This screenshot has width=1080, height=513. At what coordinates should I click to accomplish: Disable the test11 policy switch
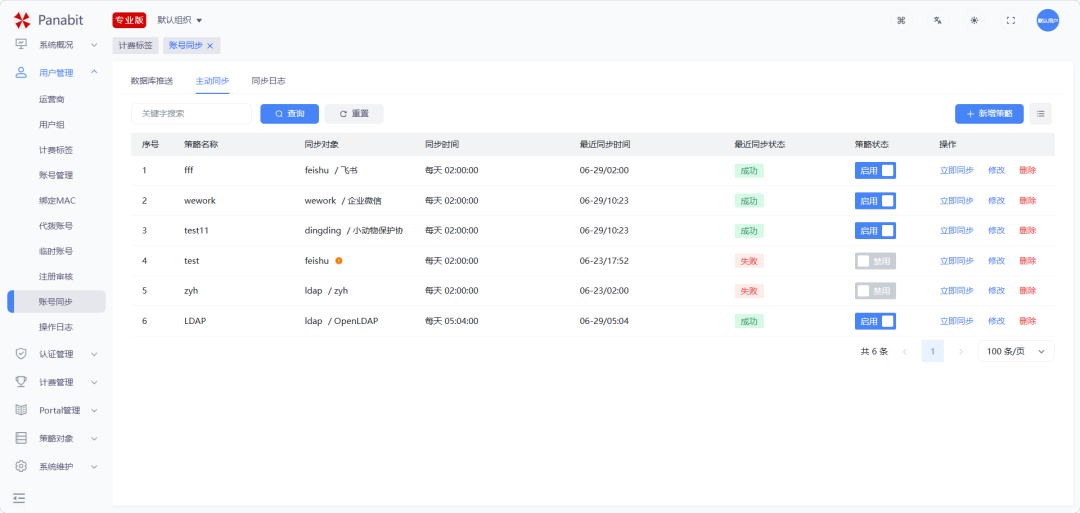[875, 230]
